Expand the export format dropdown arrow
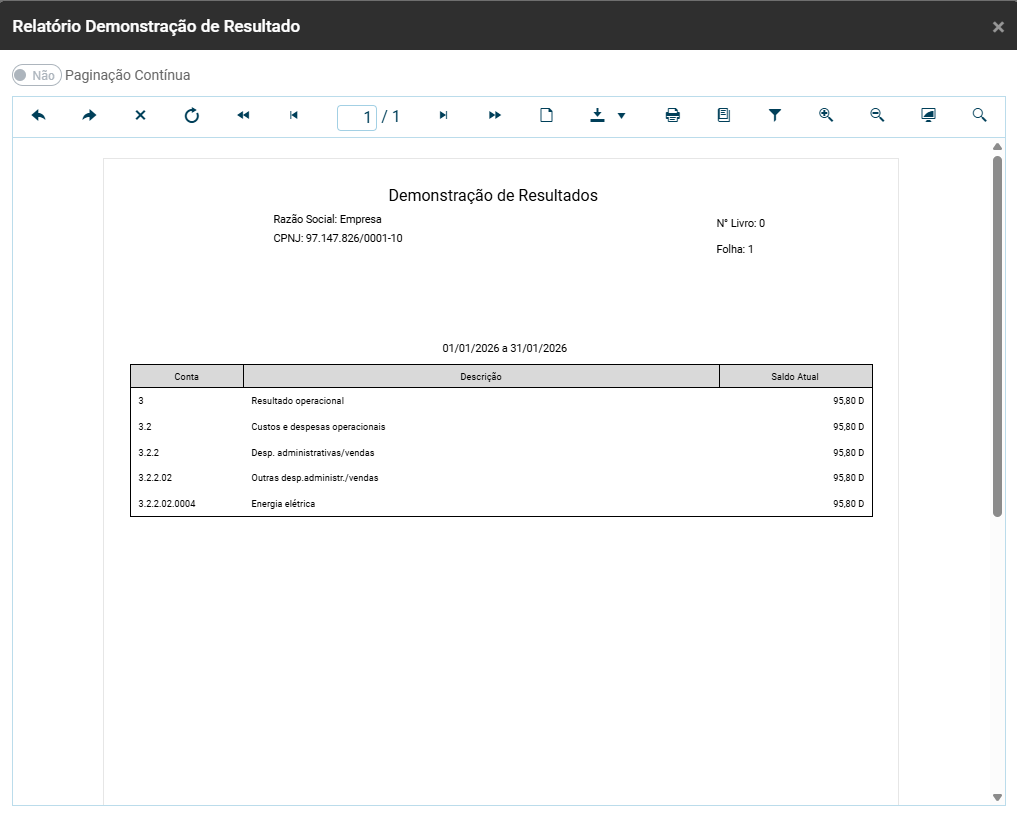 [621, 116]
